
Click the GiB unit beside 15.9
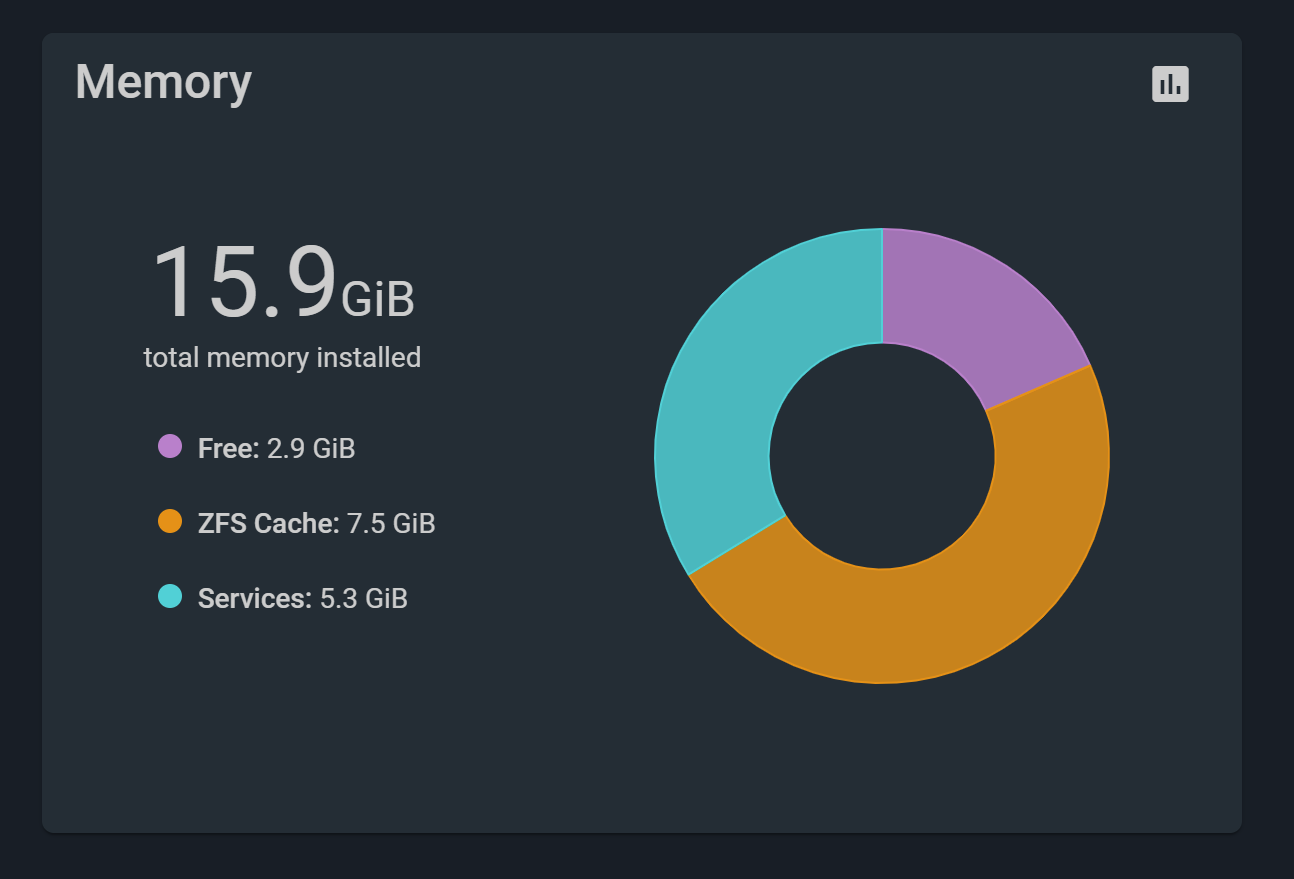pos(378,299)
